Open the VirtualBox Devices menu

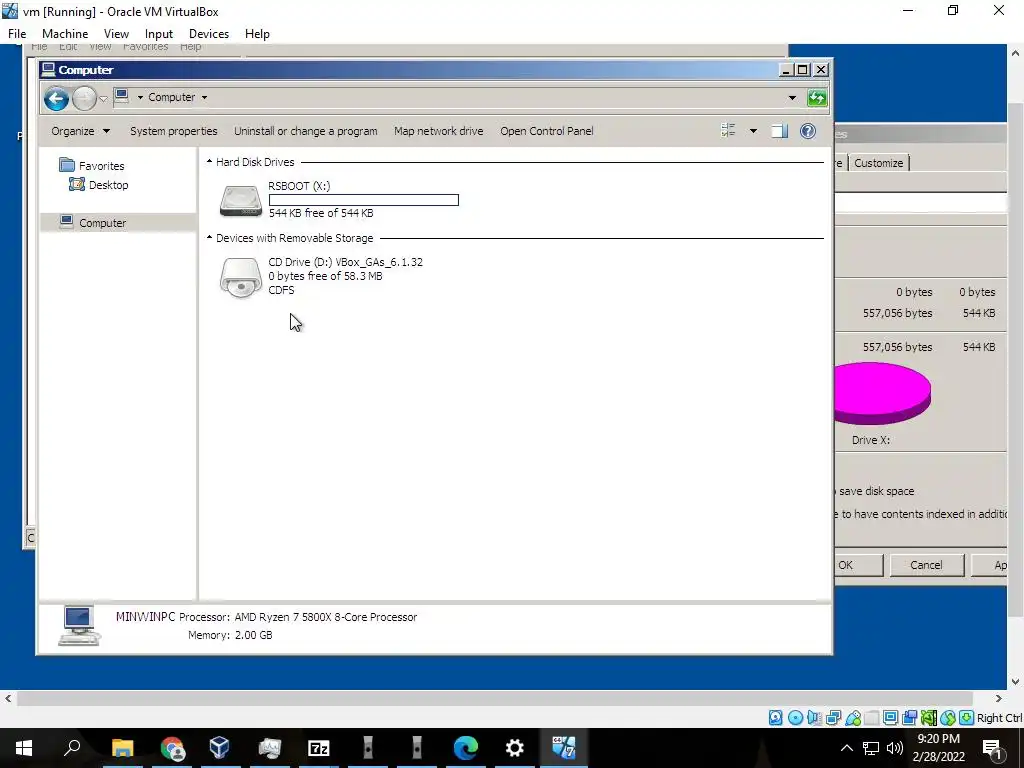click(209, 34)
